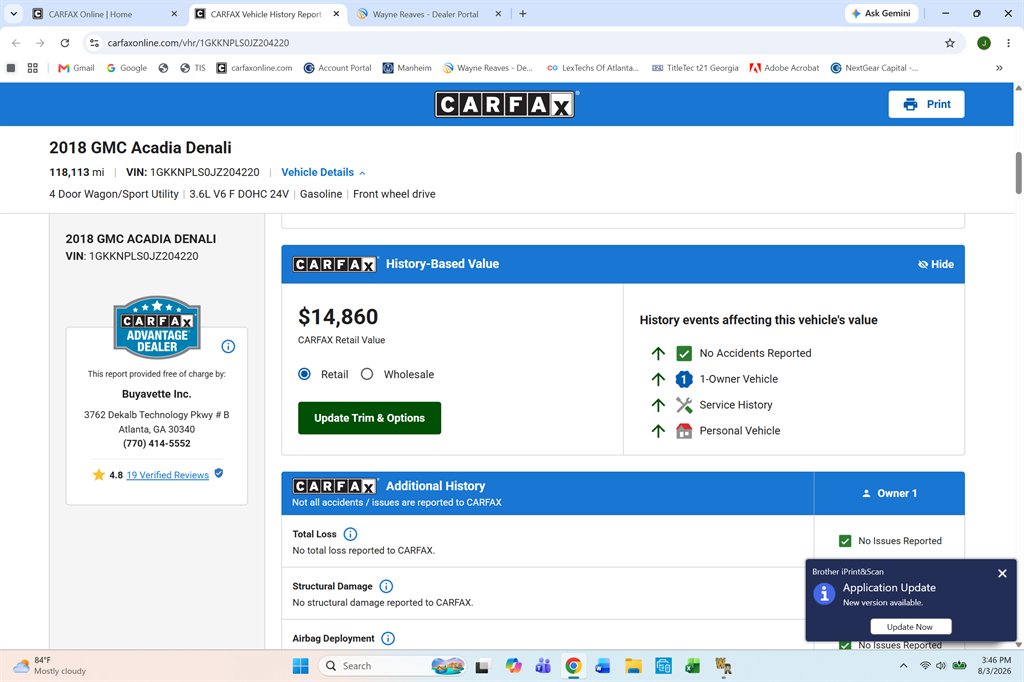Open Excel from taskbar
The image size is (1024, 682).
[x=692, y=666]
